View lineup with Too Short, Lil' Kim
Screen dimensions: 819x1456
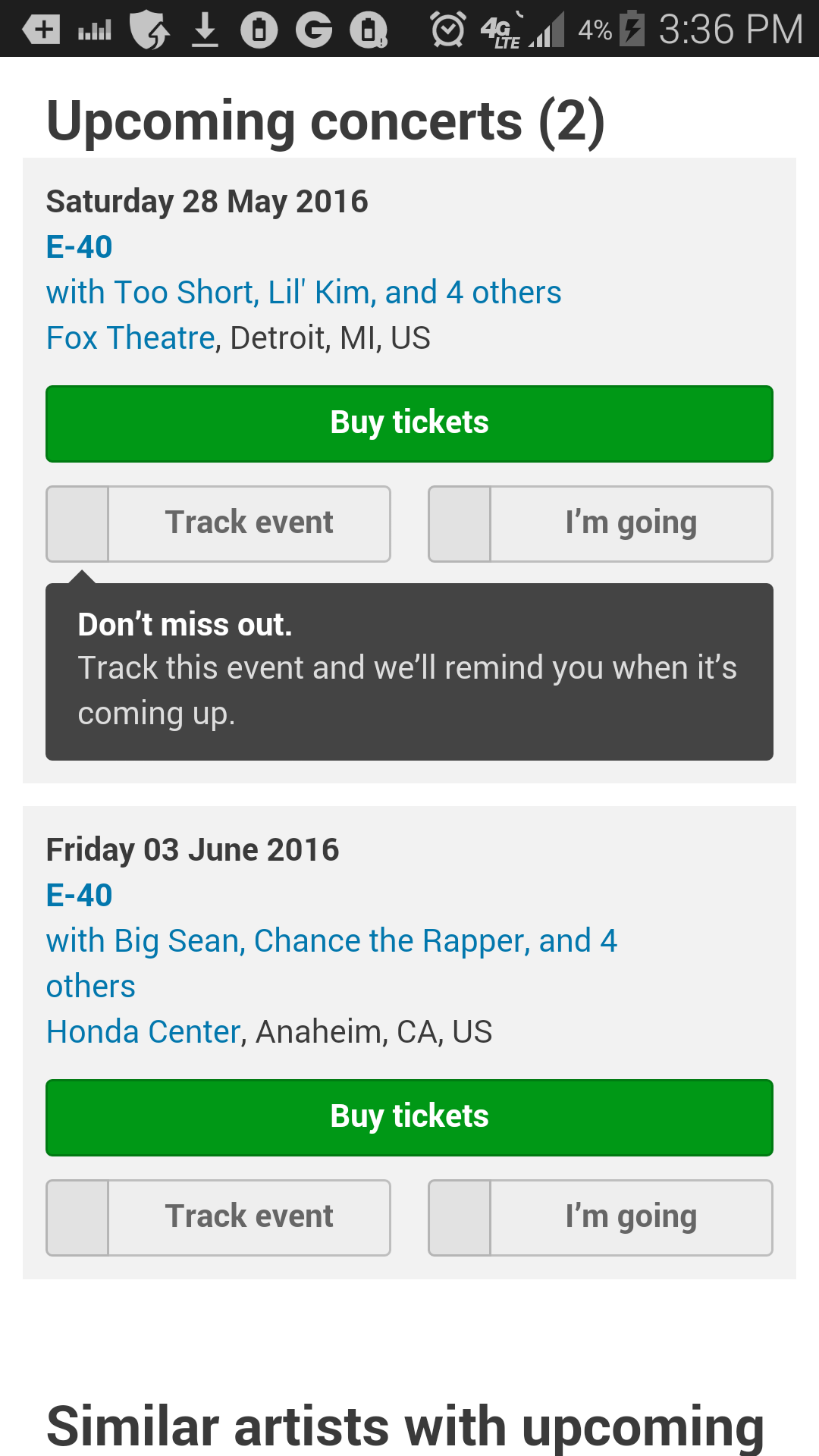pos(303,292)
